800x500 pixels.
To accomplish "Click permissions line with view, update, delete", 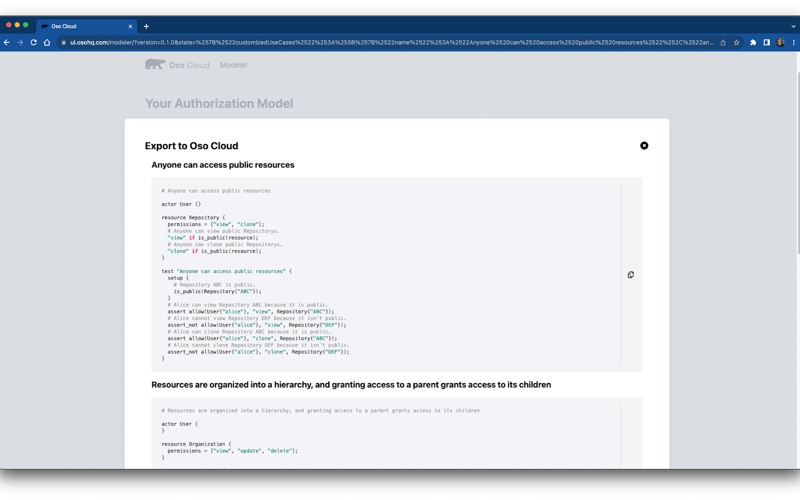I will point(232,451).
